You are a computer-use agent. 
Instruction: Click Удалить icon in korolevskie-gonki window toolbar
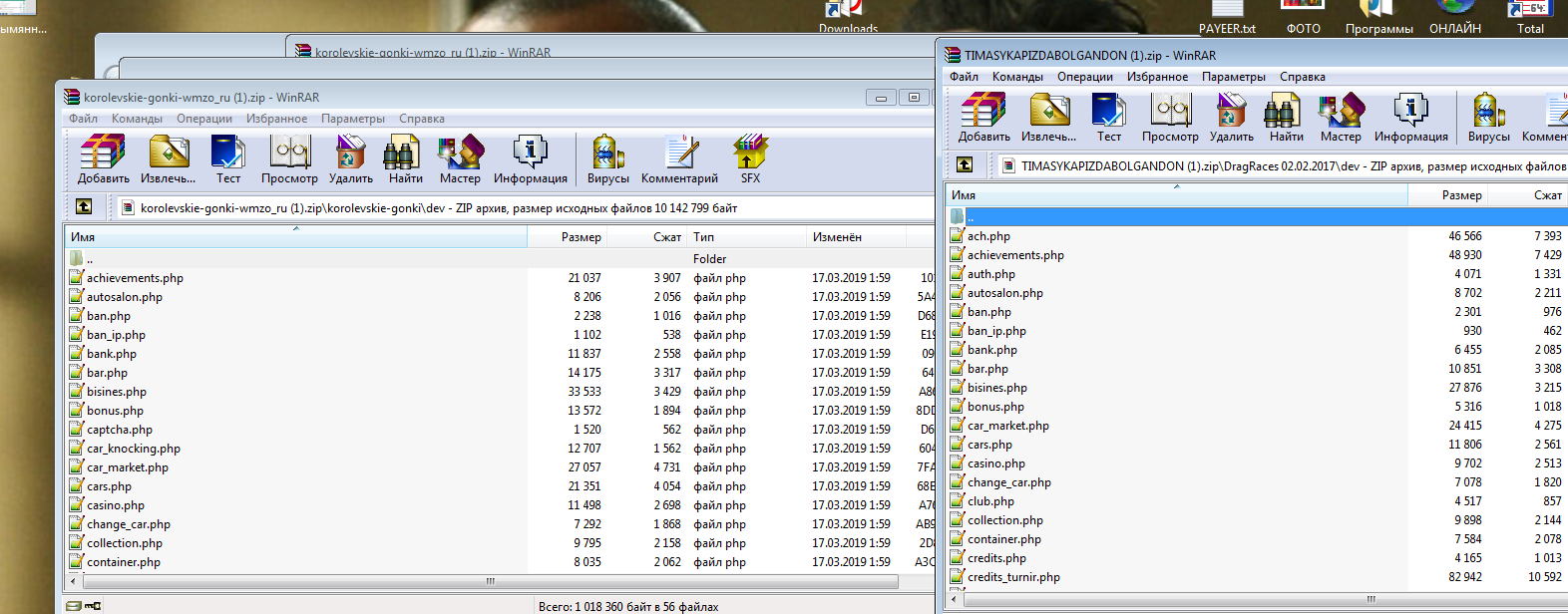(x=350, y=159)
